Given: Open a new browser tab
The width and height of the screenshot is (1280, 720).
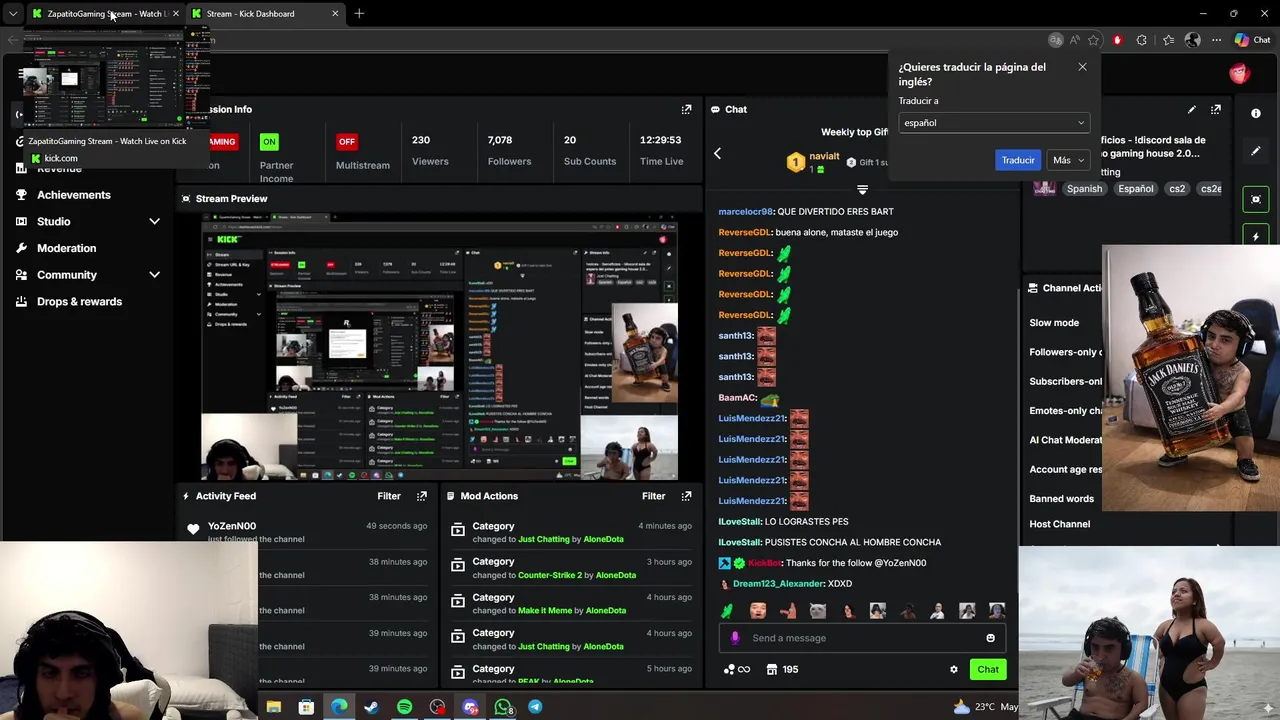Looking at the screenshot, I should (359, 13).
